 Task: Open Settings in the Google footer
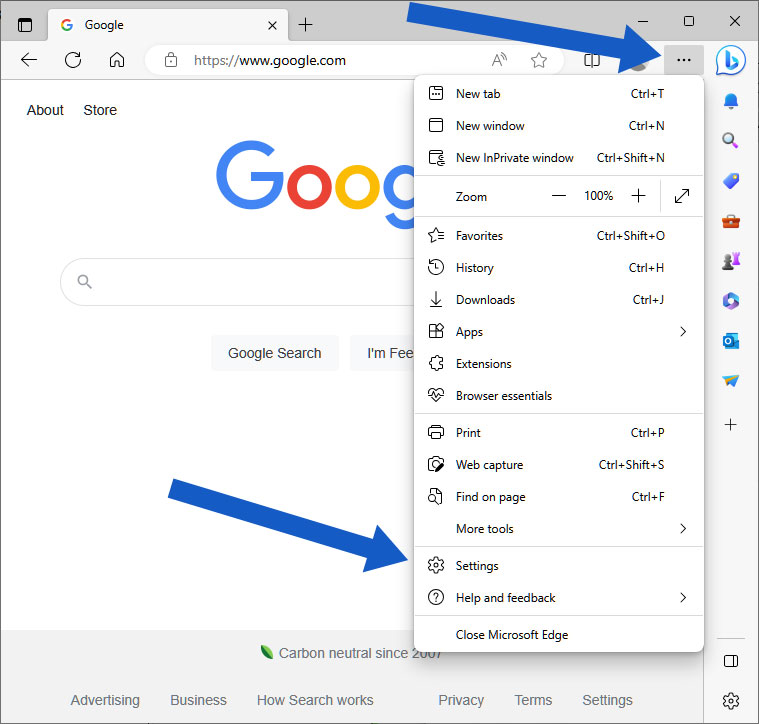click(x=607, y=700)
